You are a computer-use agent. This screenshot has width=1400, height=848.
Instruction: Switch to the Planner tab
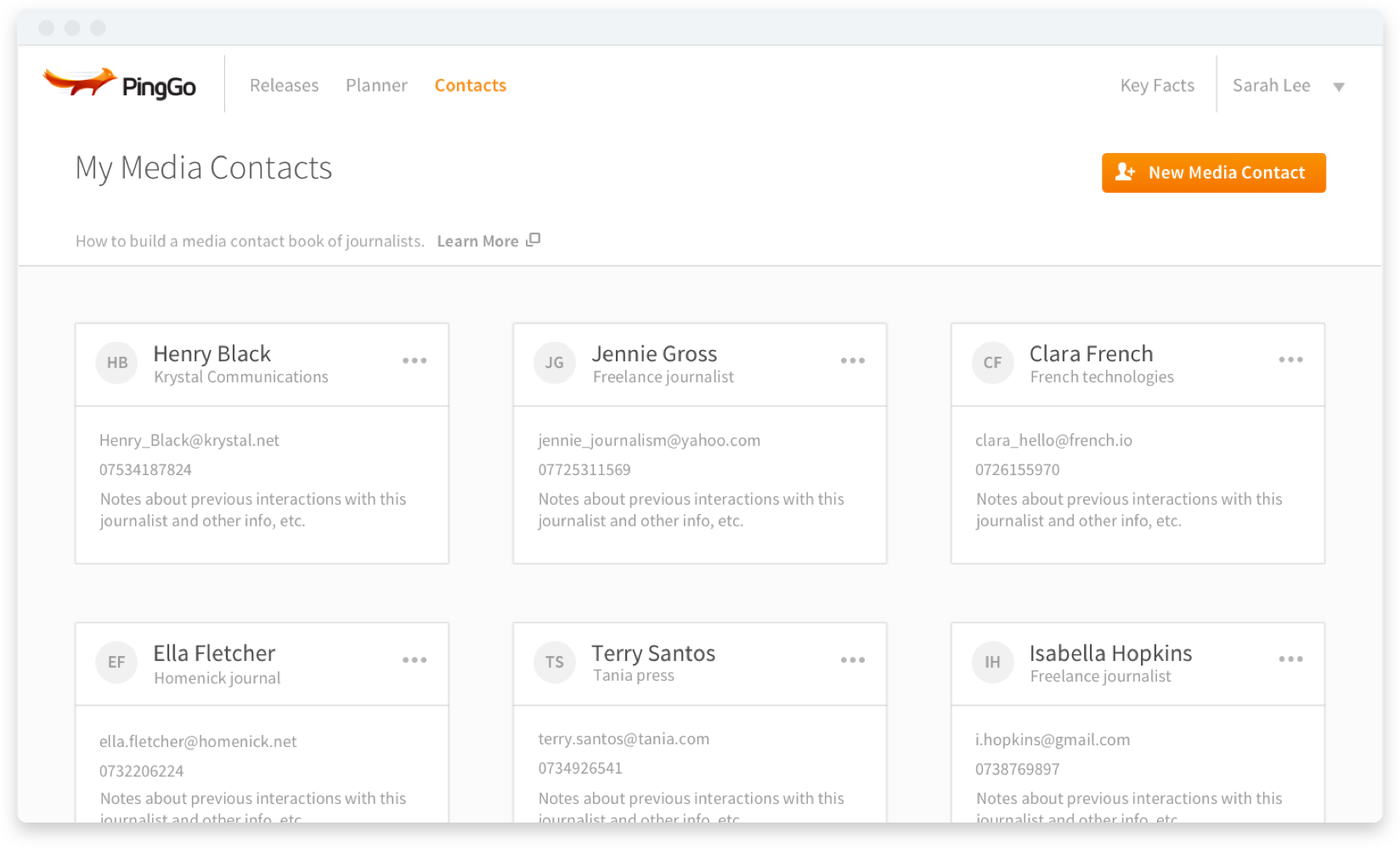[376, 86]
